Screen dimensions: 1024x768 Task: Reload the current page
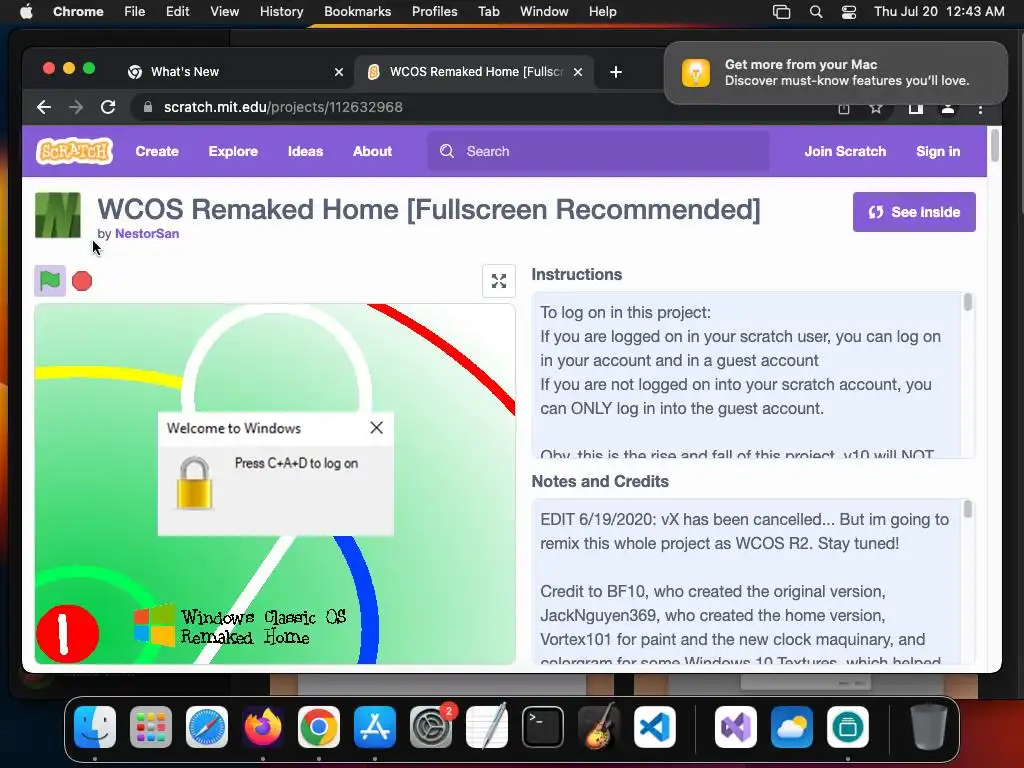pos(108,107)
